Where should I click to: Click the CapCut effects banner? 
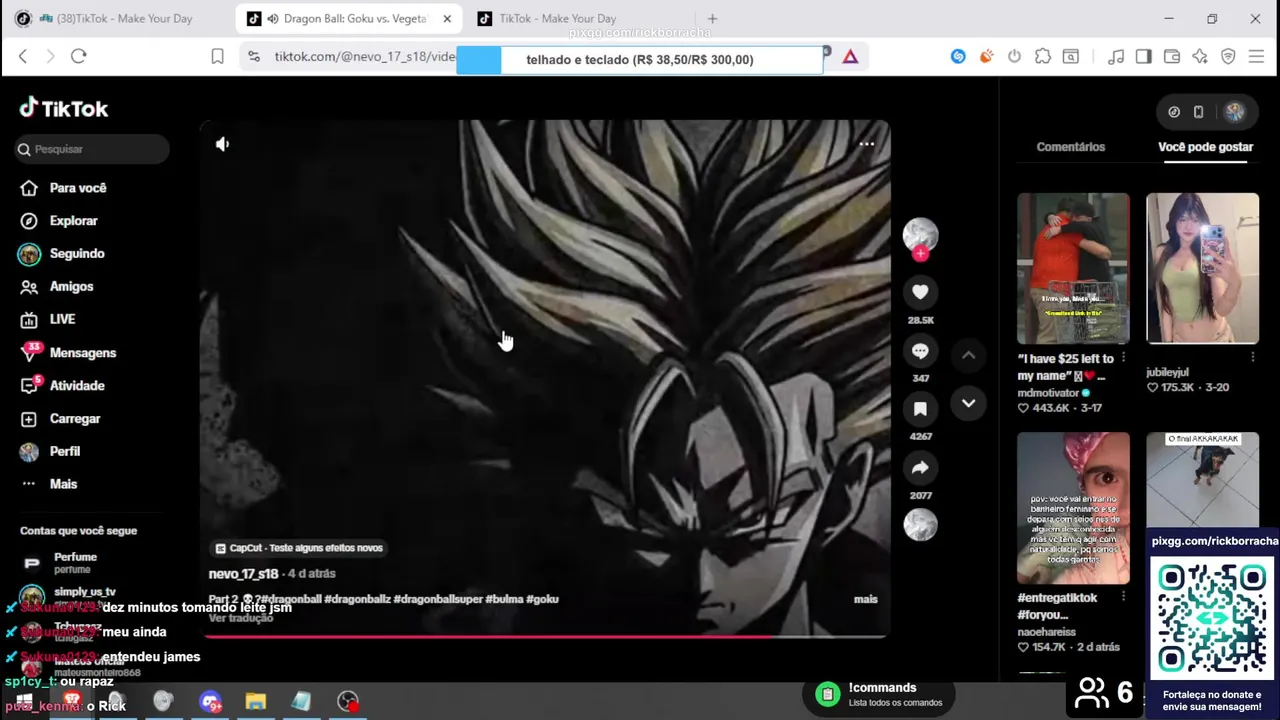[x=299, y=548]
